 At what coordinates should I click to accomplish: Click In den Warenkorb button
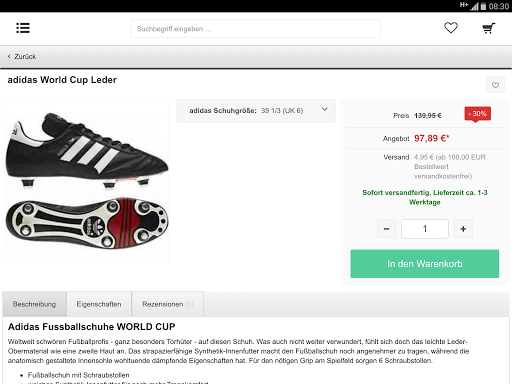coord(425,264)
